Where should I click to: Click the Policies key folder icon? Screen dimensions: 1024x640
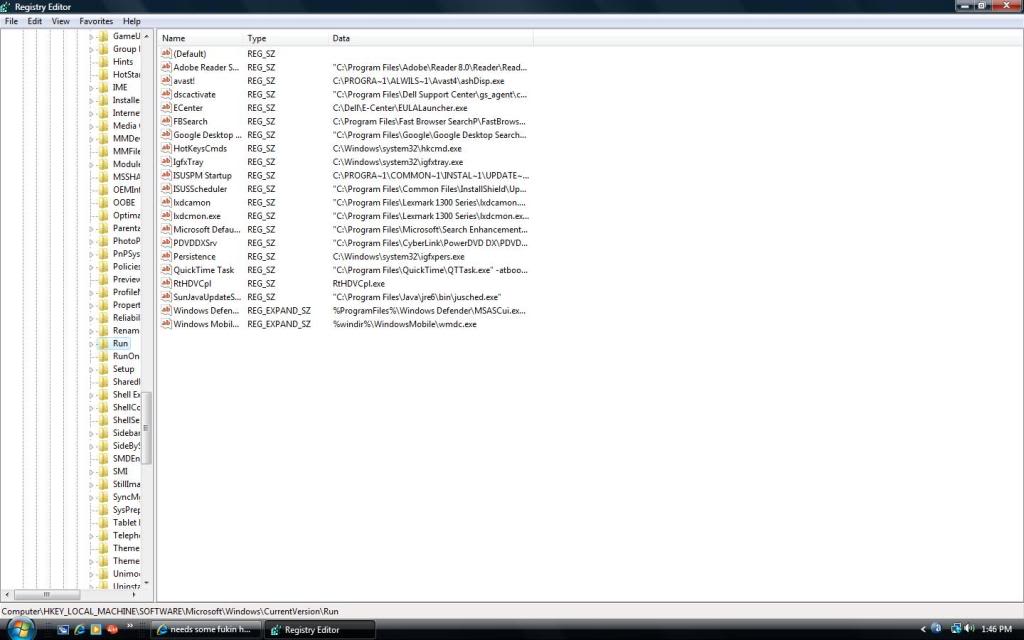pos(103,266)
